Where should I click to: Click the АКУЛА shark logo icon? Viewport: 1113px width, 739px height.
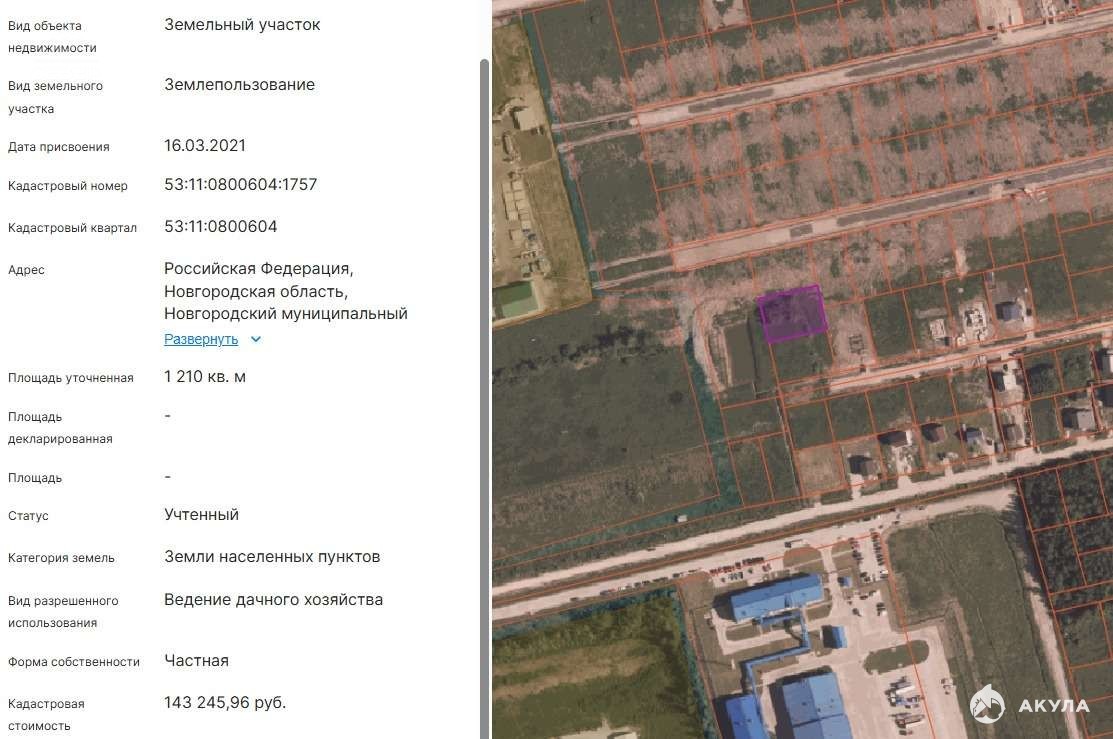(987, 703)
